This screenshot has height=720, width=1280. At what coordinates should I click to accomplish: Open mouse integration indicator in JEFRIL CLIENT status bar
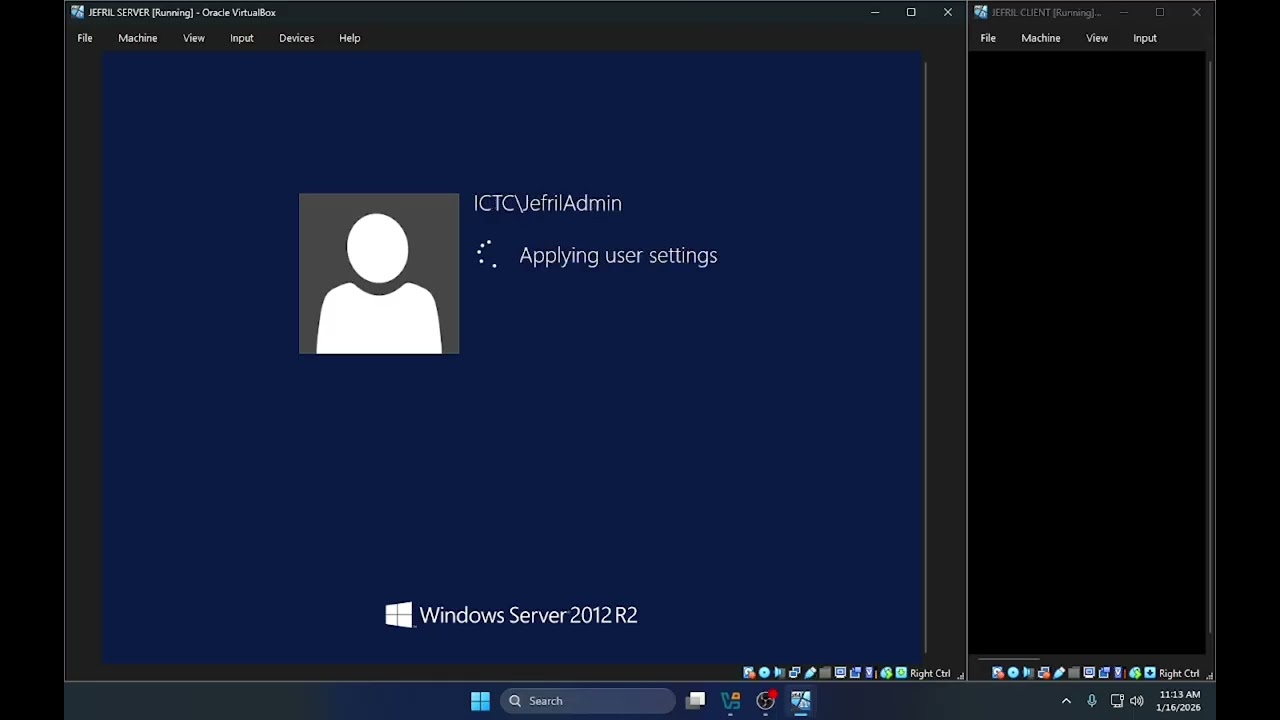(1135, 673)
